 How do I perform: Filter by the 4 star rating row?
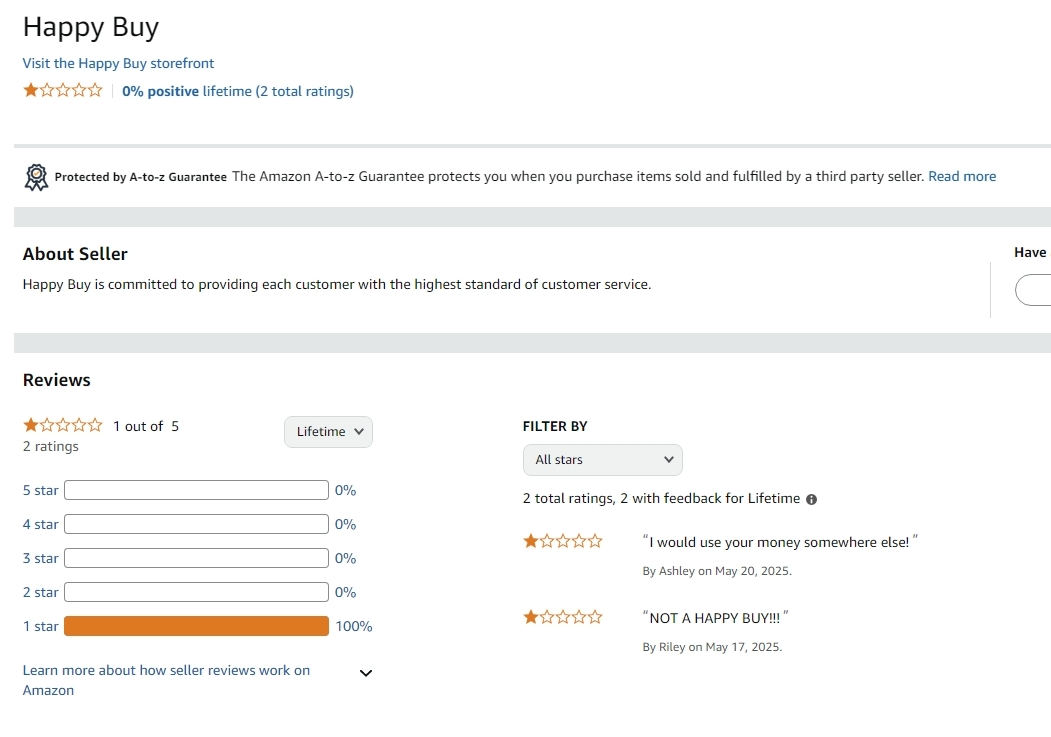point(41,524)
